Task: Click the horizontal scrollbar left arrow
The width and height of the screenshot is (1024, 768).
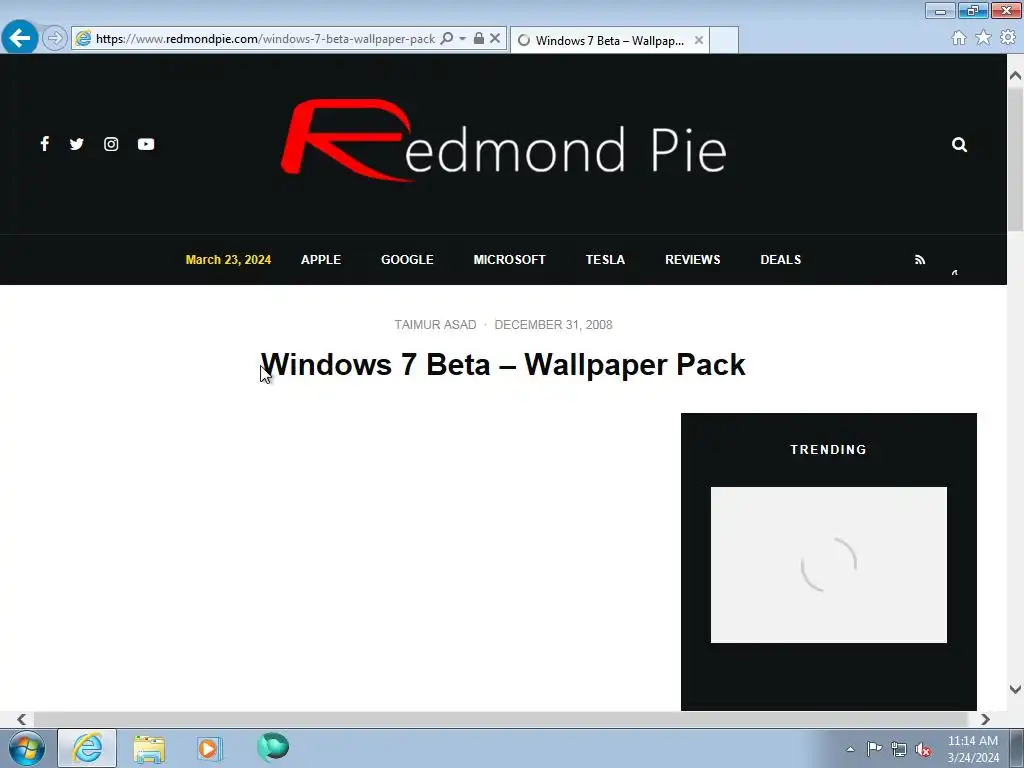Action: coord(21,719)
